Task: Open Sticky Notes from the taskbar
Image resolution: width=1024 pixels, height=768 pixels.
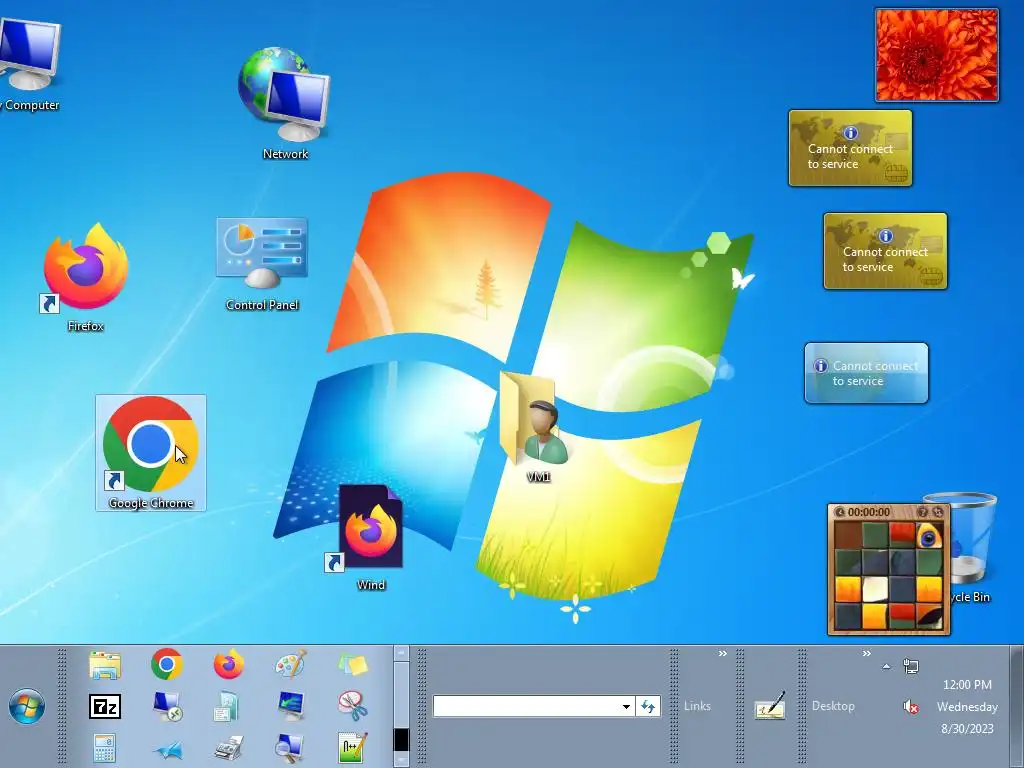Action: click(x=353, y=665)
